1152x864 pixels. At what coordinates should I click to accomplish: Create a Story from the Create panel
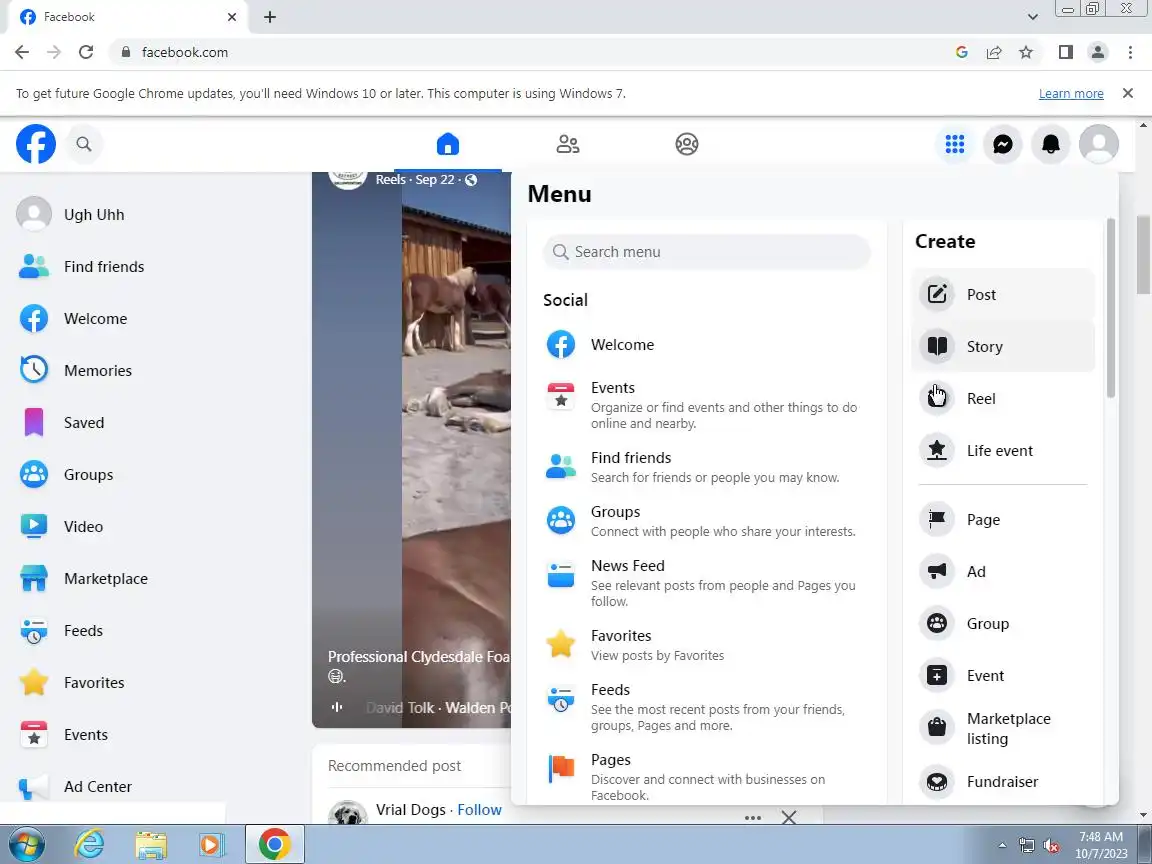point(1003,347)
